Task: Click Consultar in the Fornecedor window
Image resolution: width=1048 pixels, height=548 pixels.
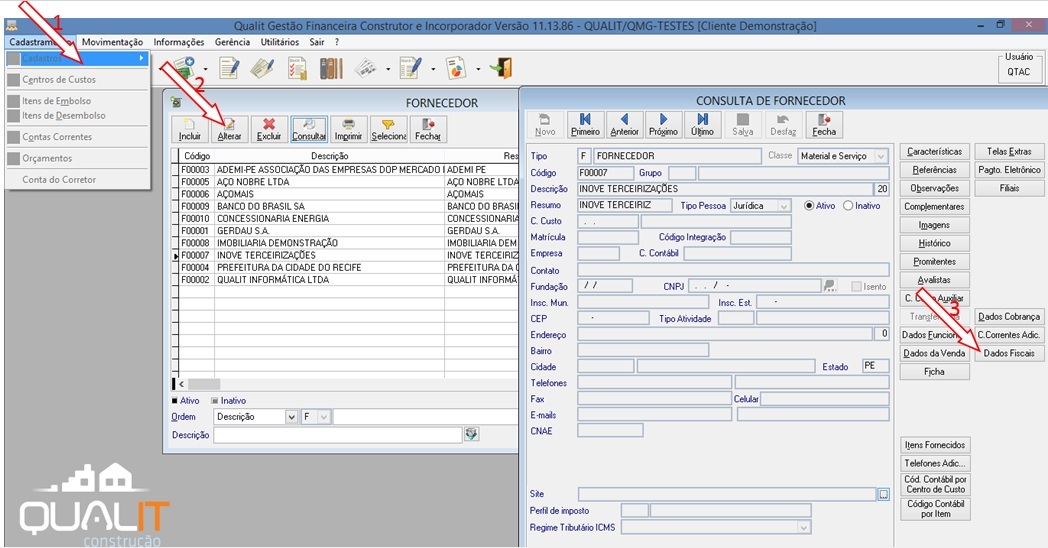Action: point(309,130)
